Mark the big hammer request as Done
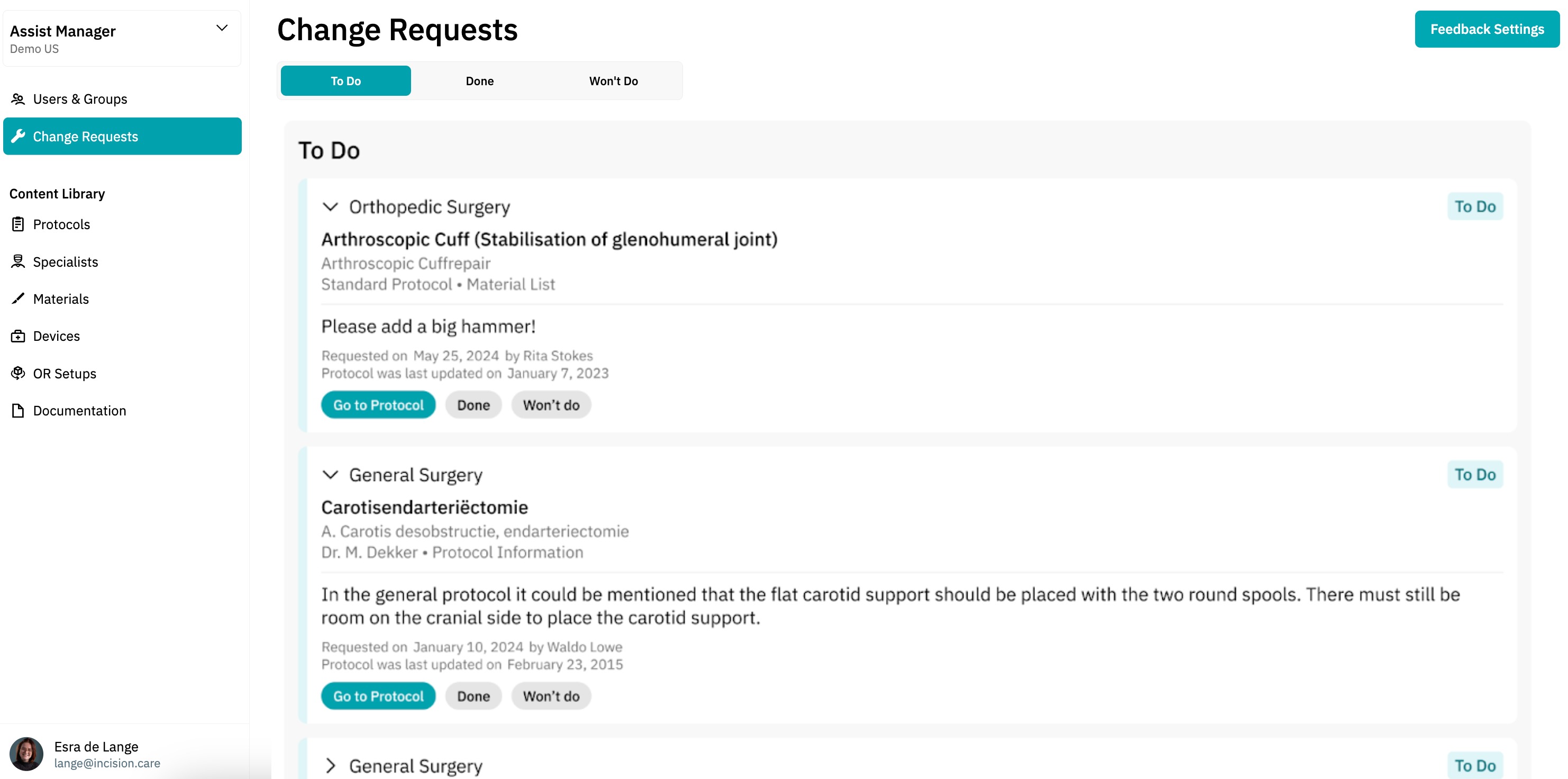This screenshot has width=1568, height=779. [x=473, y=405]
